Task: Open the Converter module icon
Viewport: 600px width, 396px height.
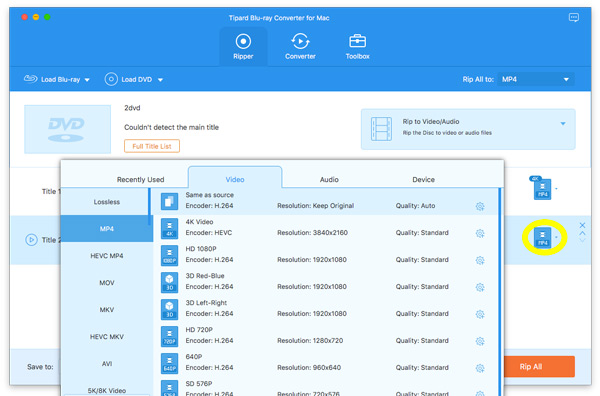Action: 300,41
